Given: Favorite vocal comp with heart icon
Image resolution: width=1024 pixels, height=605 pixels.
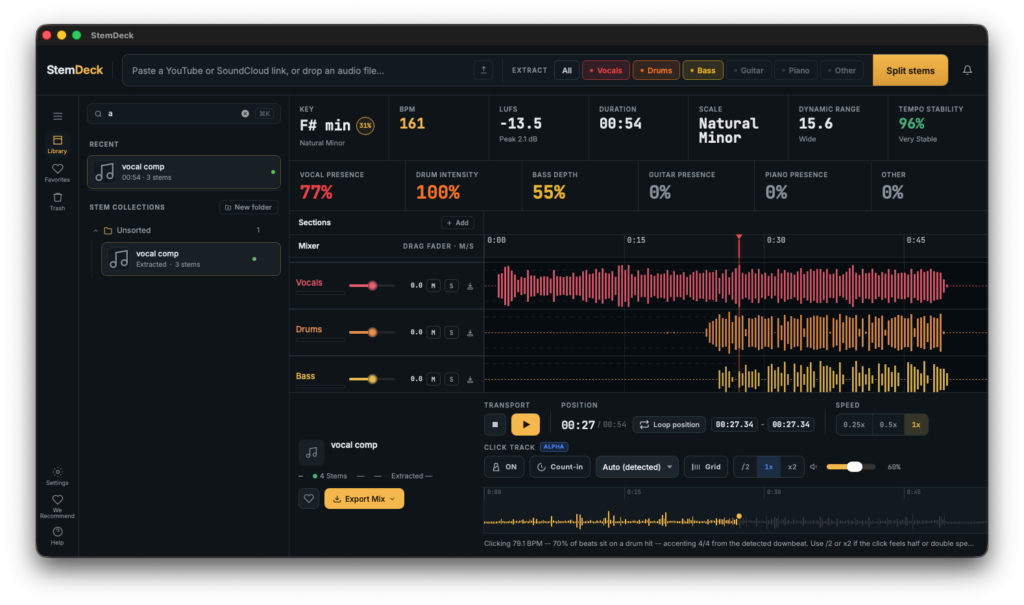Looking at the screenshot, I should coord(309,499).
